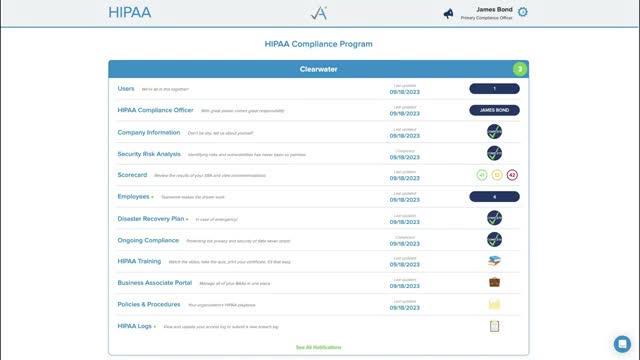Click the Users count pill button
The height and width of the screenshot is (360, 640).
[x=494, y=89]
